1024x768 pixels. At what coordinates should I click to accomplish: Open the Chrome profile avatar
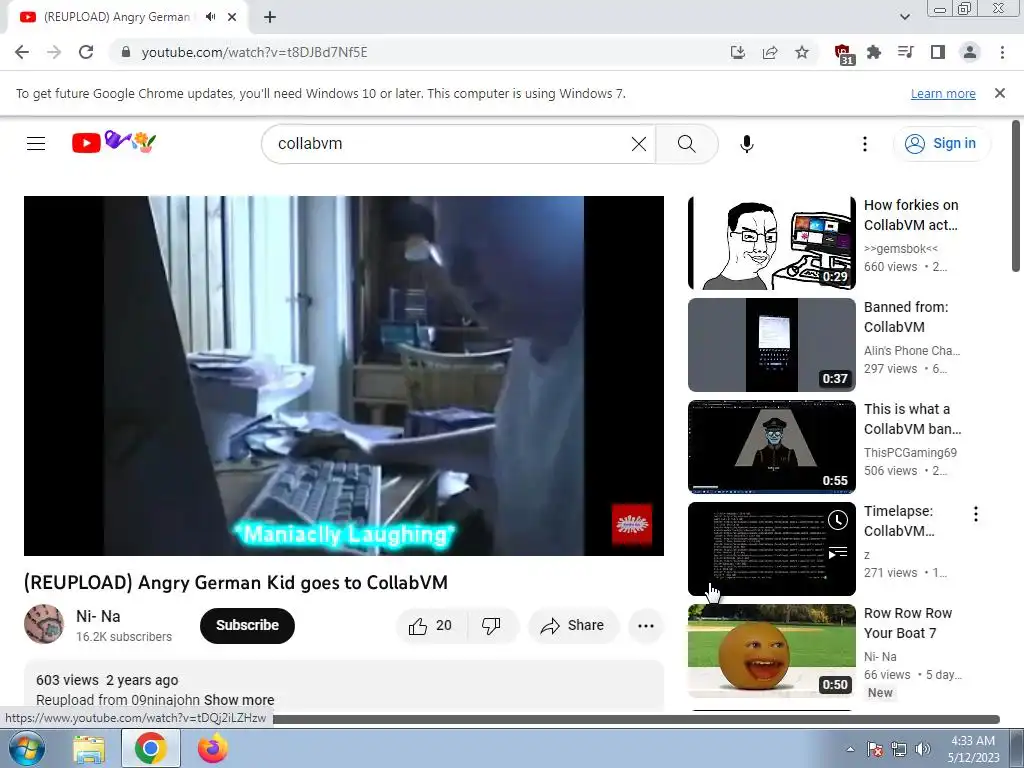pyautogui.click(x=970, y=52)
